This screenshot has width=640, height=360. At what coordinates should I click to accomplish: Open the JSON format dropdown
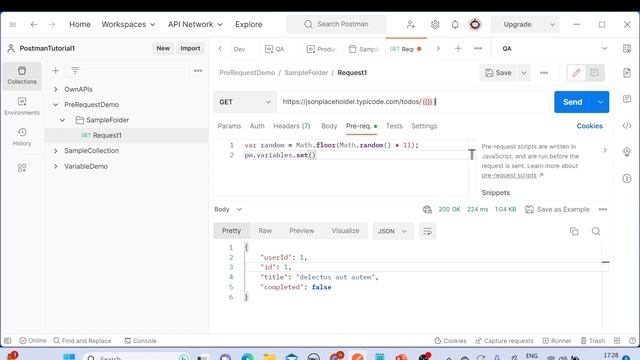(393, 231)
